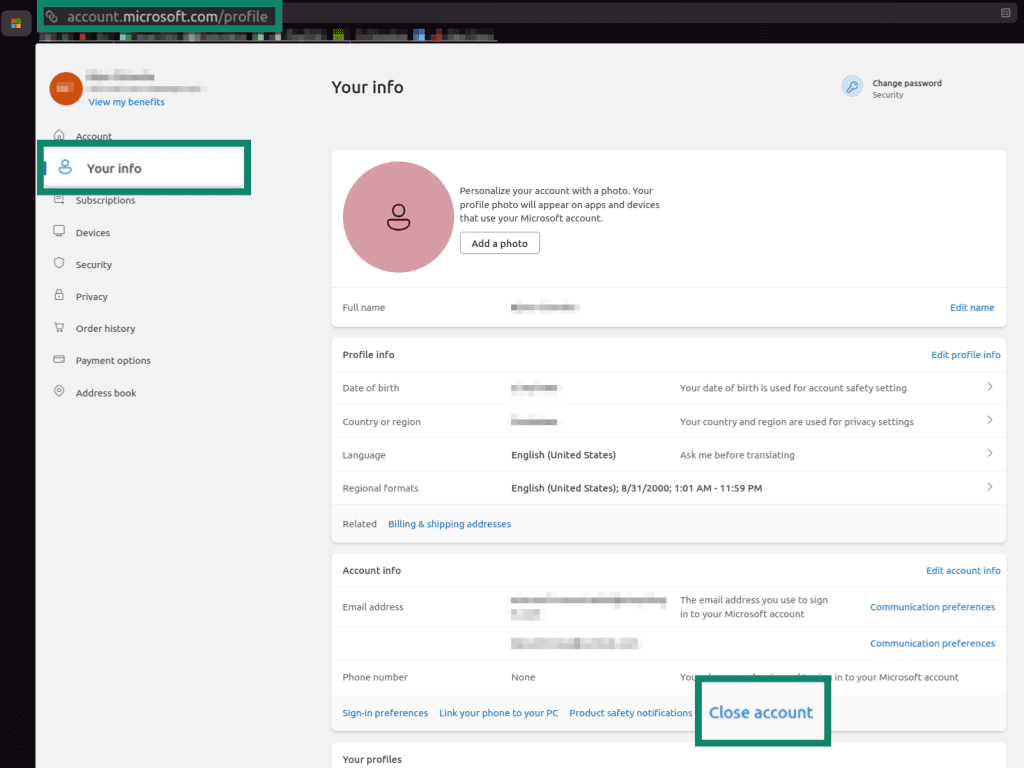The width and height of the screenshot is (1024, 768).
Task: Click the Privacy lock icon
Action: 59,295
